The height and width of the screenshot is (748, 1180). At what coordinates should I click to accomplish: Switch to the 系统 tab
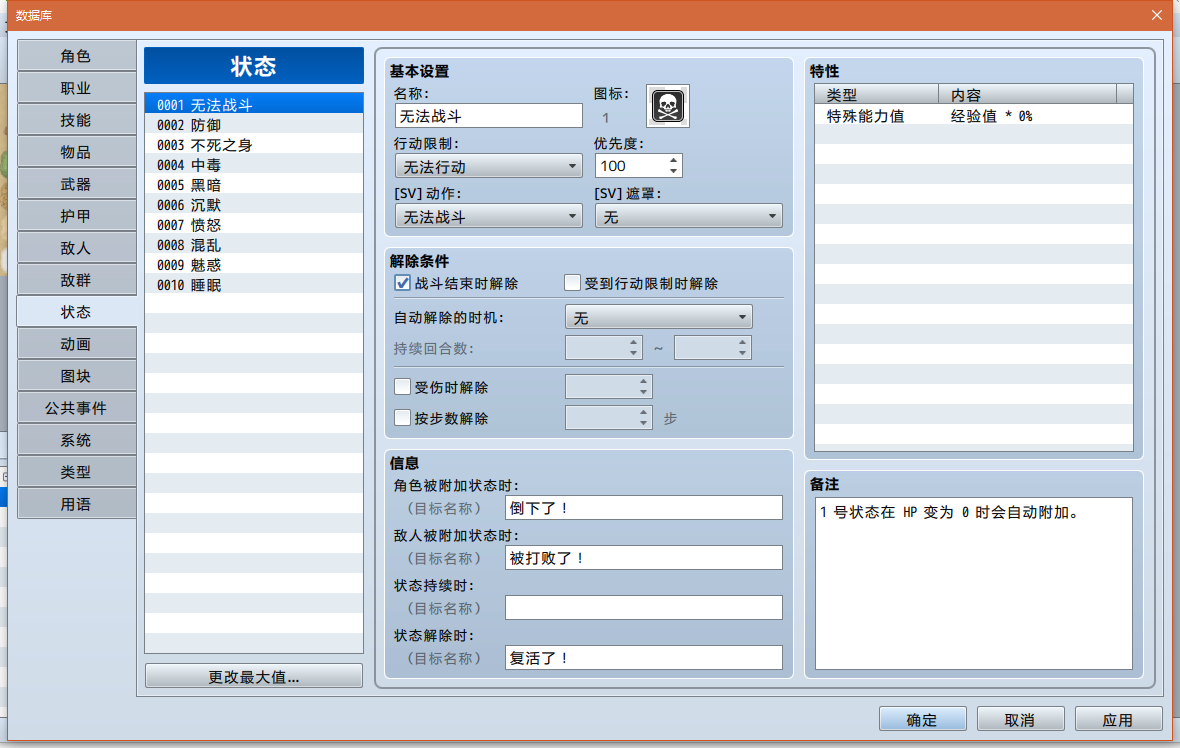click(76, 439)
